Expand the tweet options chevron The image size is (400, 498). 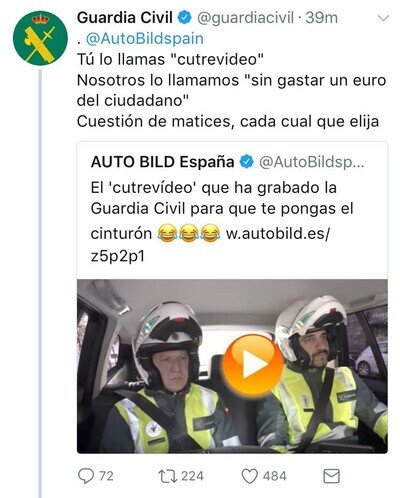tap(383, 18)
